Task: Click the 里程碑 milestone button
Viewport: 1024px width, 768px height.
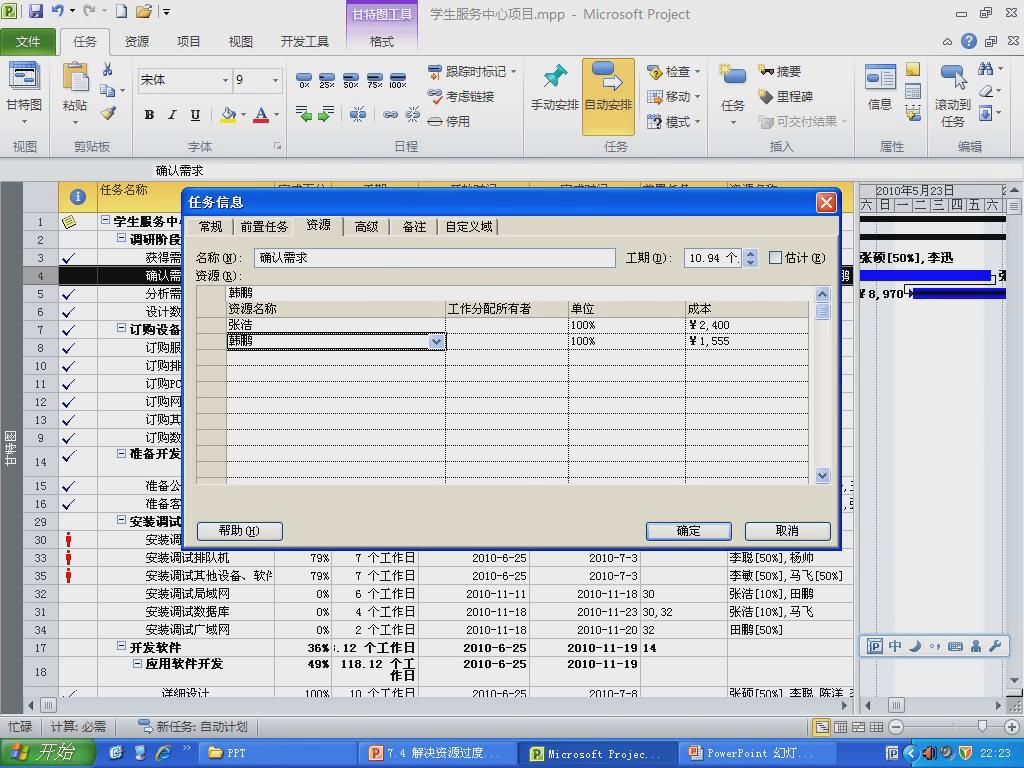Action: [x=786, y=97]
